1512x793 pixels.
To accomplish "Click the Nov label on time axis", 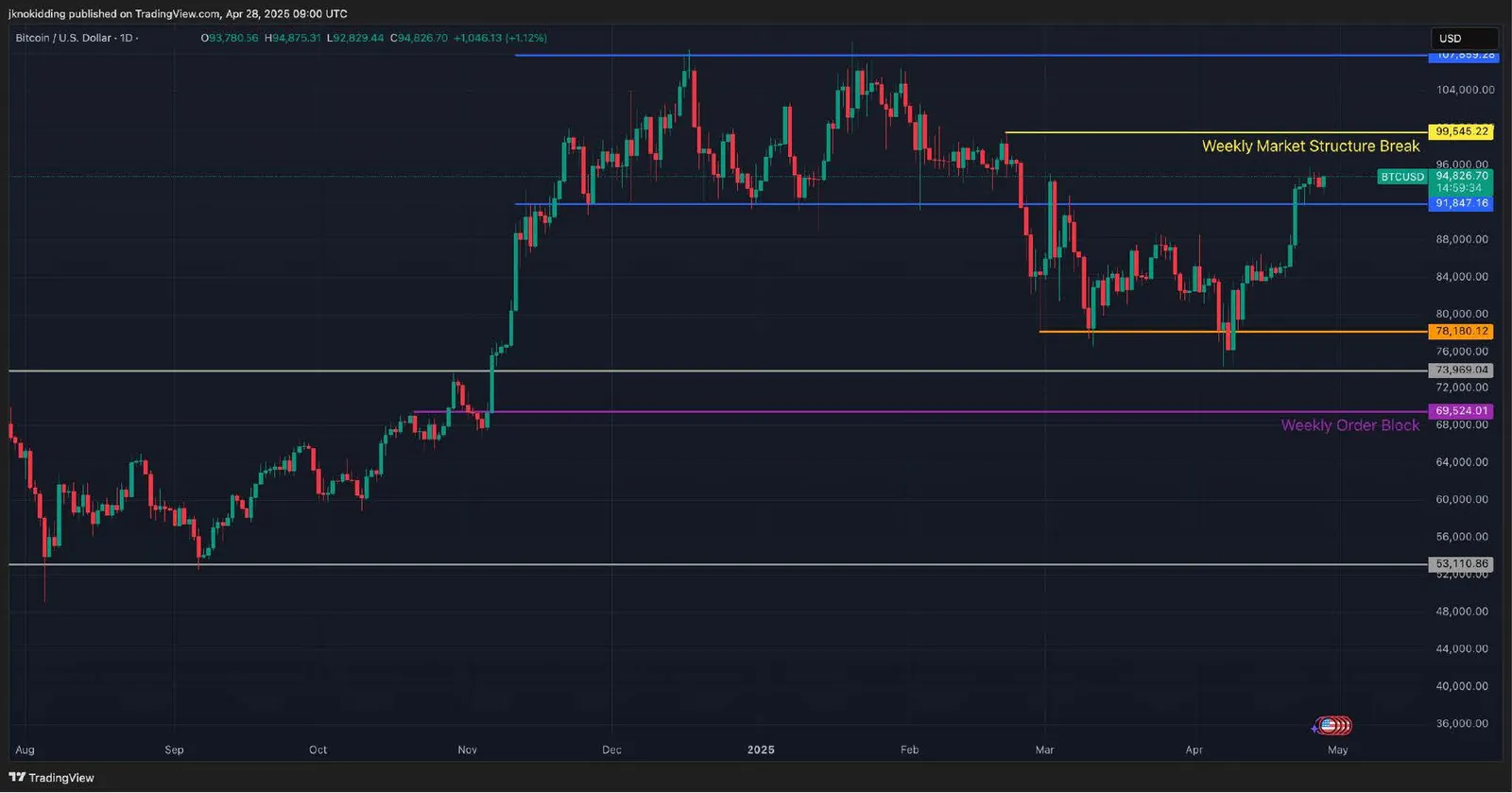I will pos(467,750).
